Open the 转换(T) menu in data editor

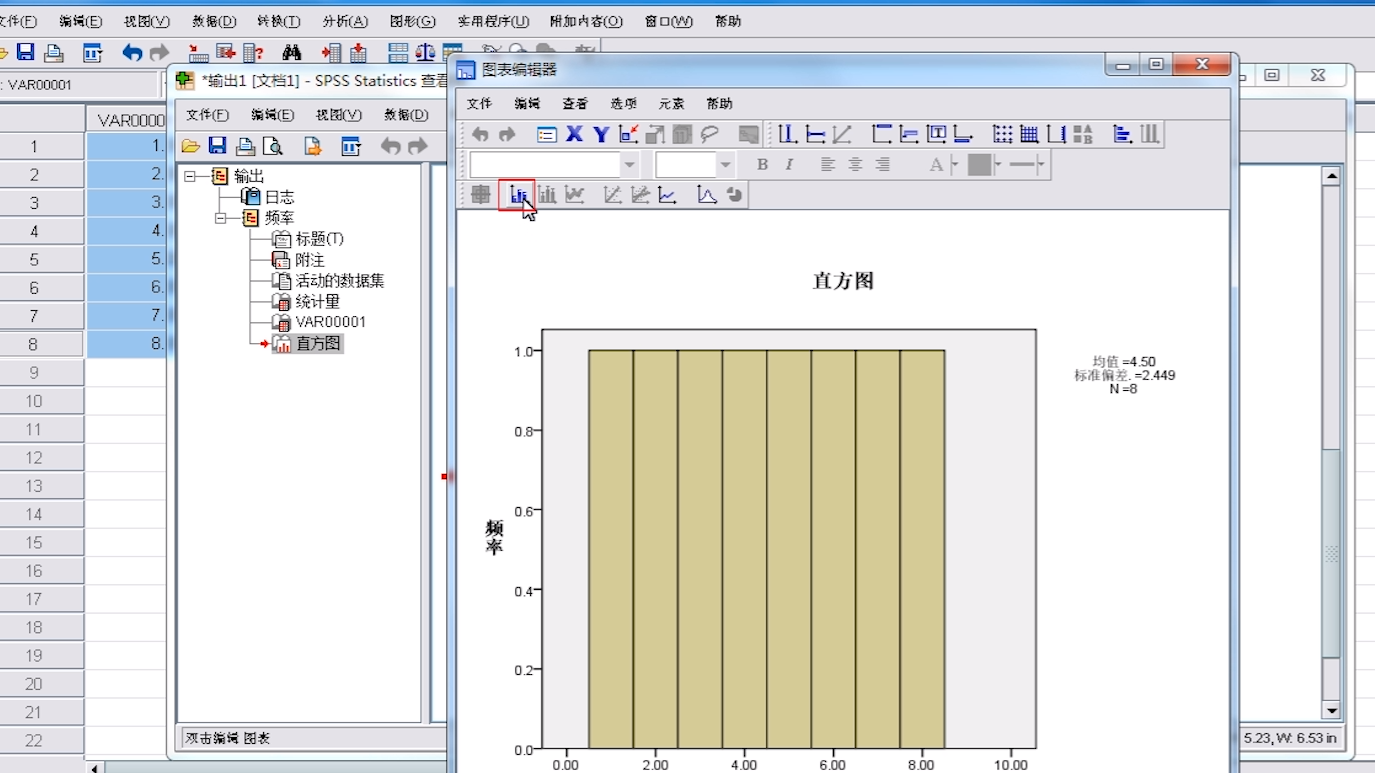pos(279,21)
